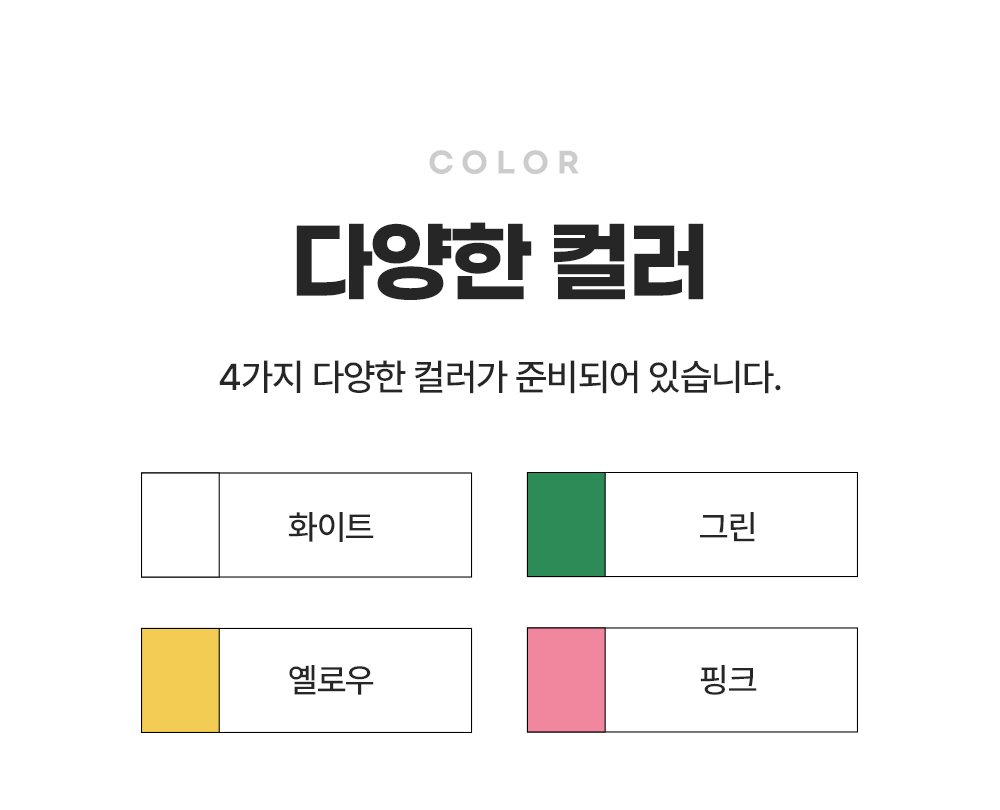Screen dimensions: 1000x810
Task: Click the word 다양한 in the subtitle
Action: click(358, 377)
